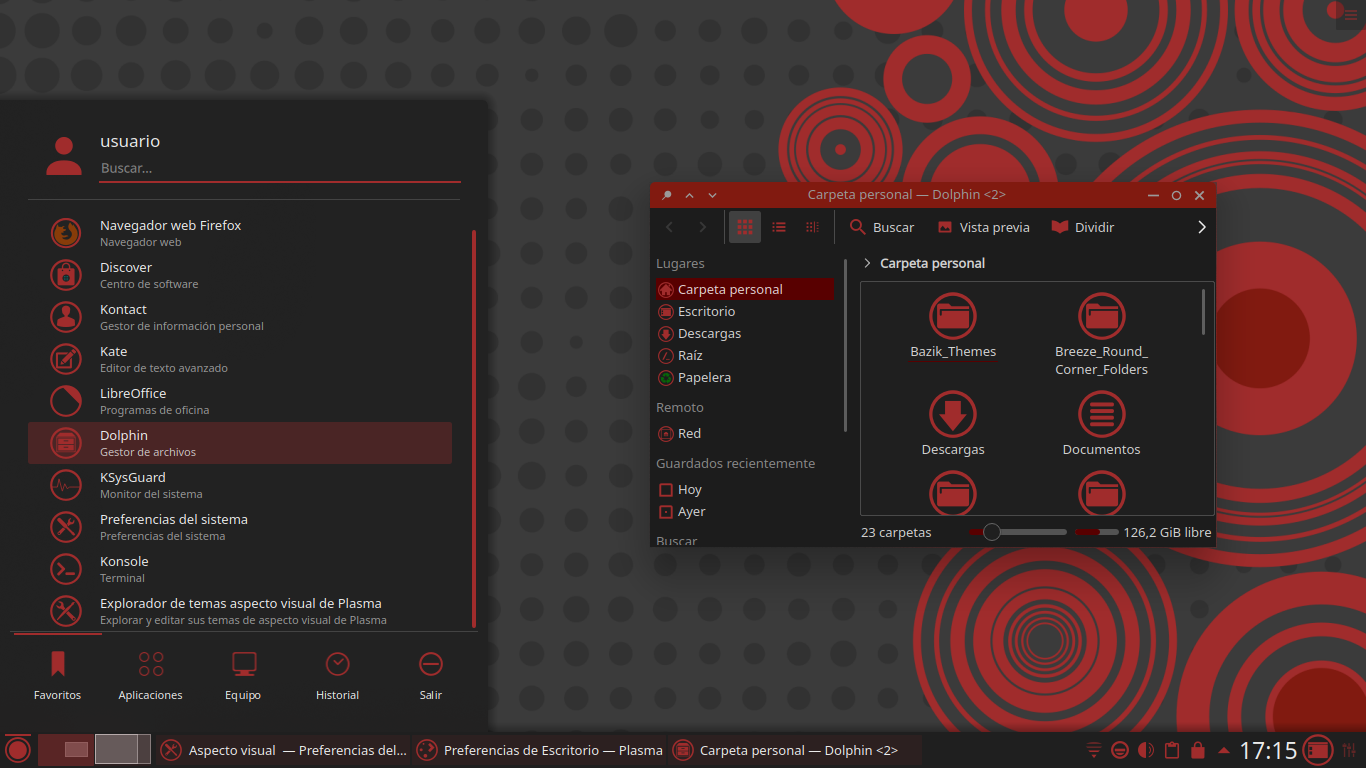The image size is (1366, 768).
Task: Open the Documentos folder
Action: [x=1101, y=423]
